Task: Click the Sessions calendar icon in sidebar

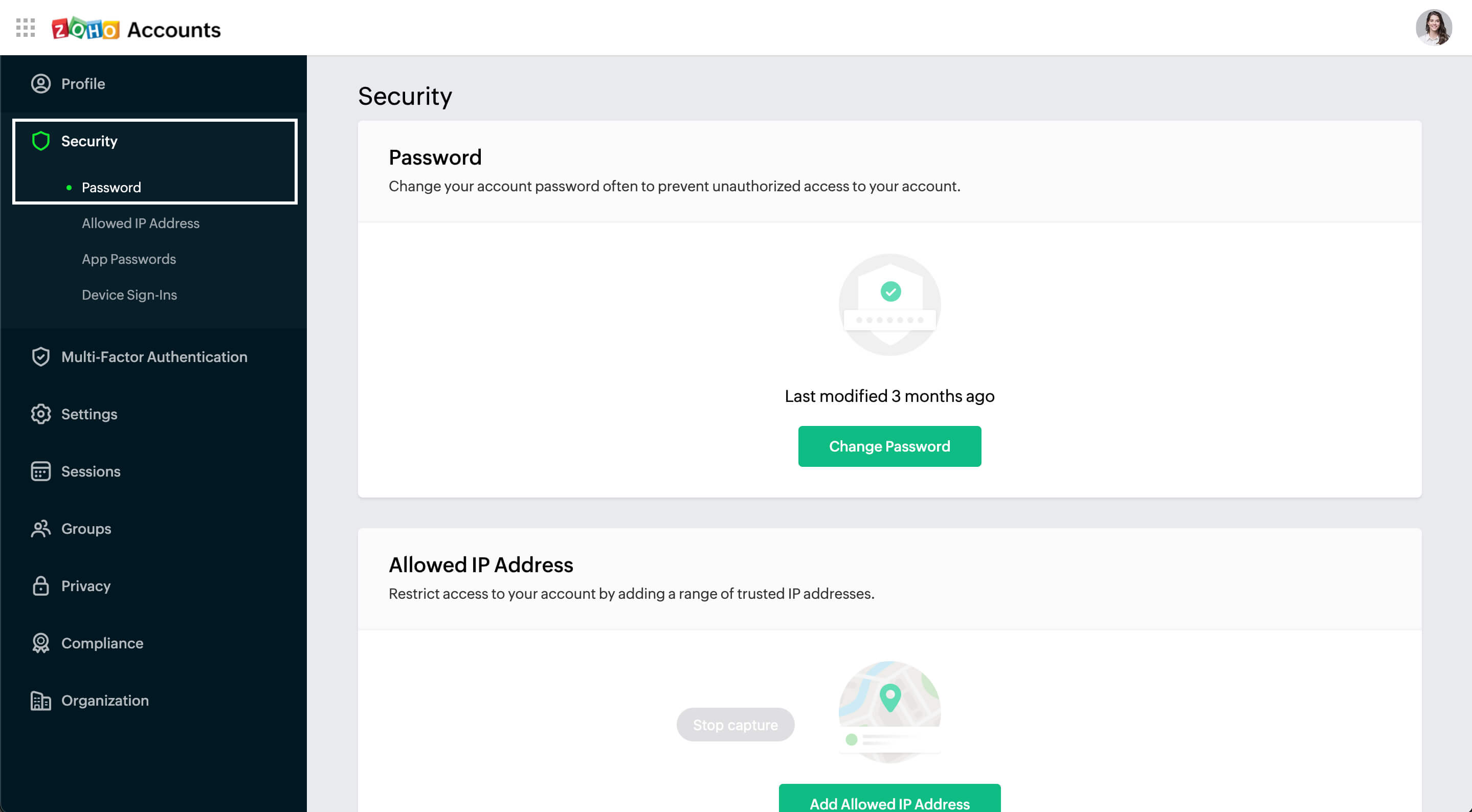Action: [x=40, y=471]
